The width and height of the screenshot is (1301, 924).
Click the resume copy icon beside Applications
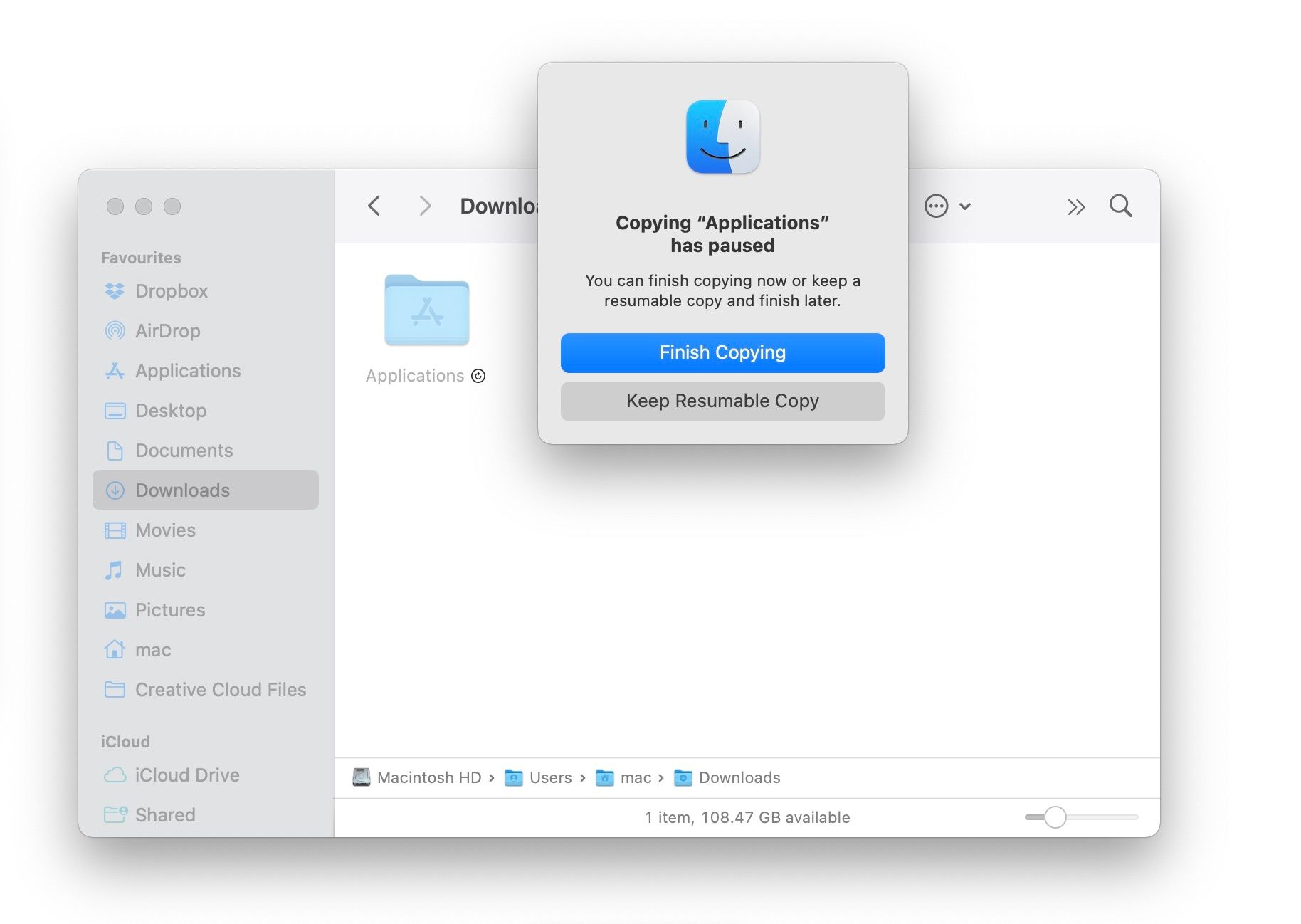[x=478, y=376]
